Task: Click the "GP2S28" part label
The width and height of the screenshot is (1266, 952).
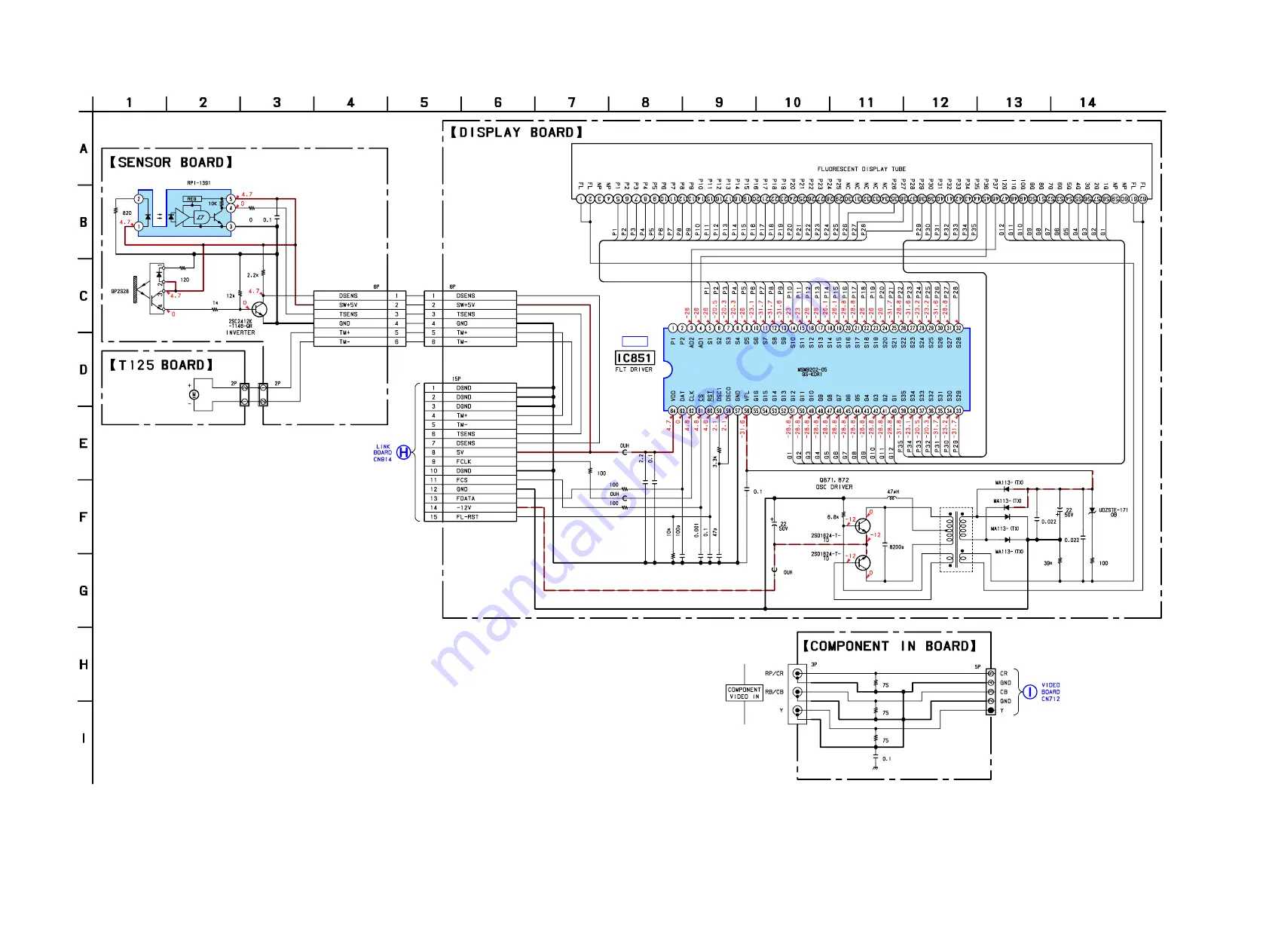Action: point(120,291)
